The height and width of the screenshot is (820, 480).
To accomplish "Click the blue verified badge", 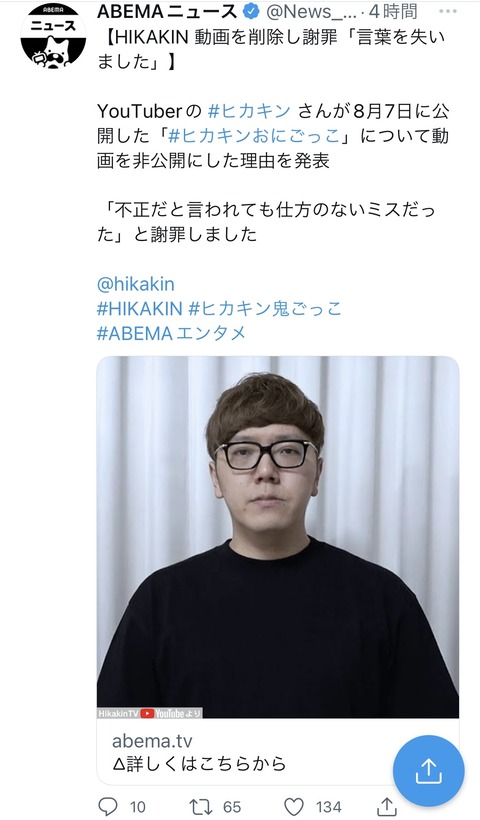I will point(253,12).
